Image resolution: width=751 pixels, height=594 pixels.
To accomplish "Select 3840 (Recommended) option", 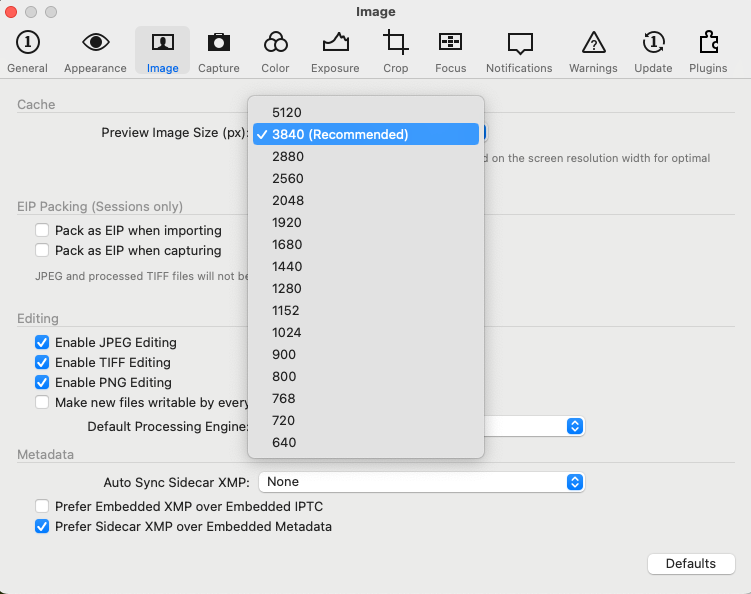I will click(x=366, y=135).
